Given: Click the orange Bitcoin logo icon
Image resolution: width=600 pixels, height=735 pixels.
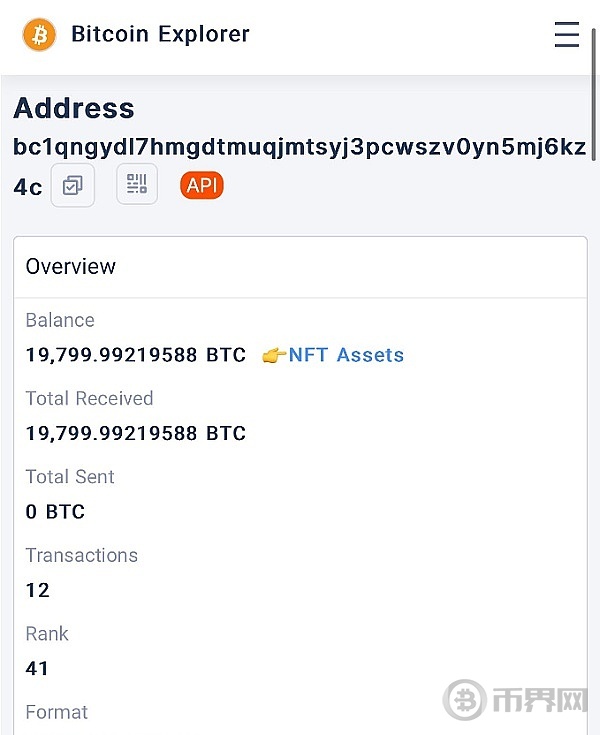Looking at the screenshot, I should click(x=40, y=35).
